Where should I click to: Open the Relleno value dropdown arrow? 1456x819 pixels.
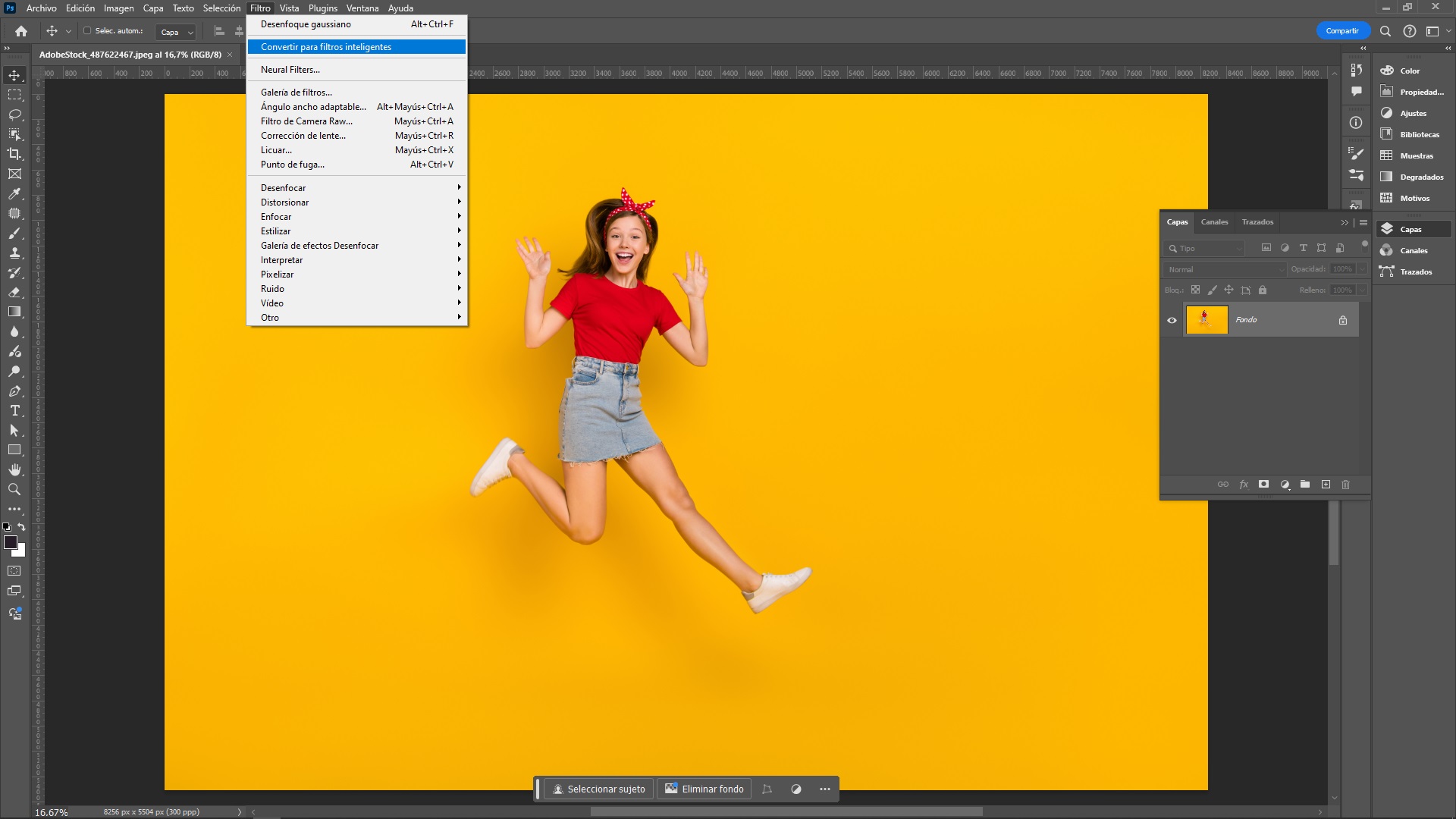1362,290
